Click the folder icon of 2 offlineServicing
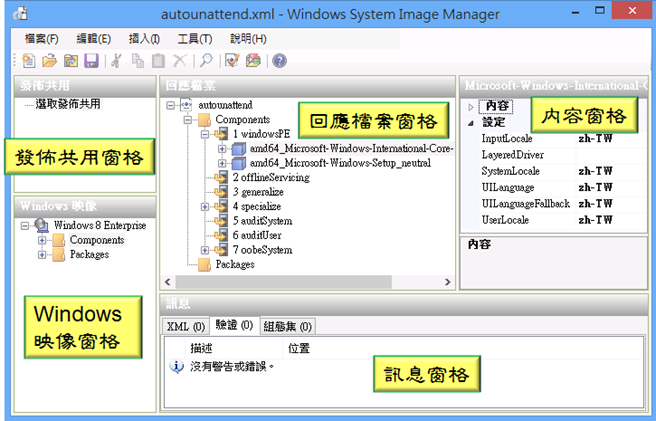 221,177
